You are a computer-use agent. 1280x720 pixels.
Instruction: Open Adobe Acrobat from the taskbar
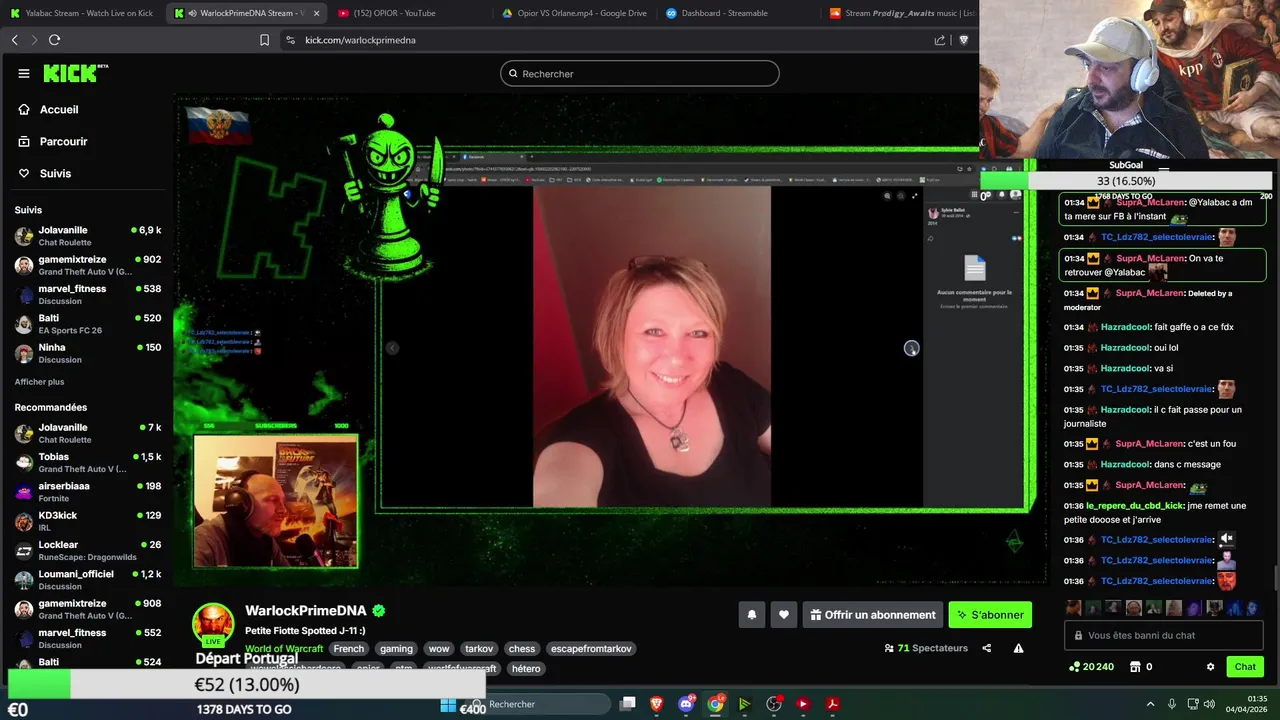(832, 704)
